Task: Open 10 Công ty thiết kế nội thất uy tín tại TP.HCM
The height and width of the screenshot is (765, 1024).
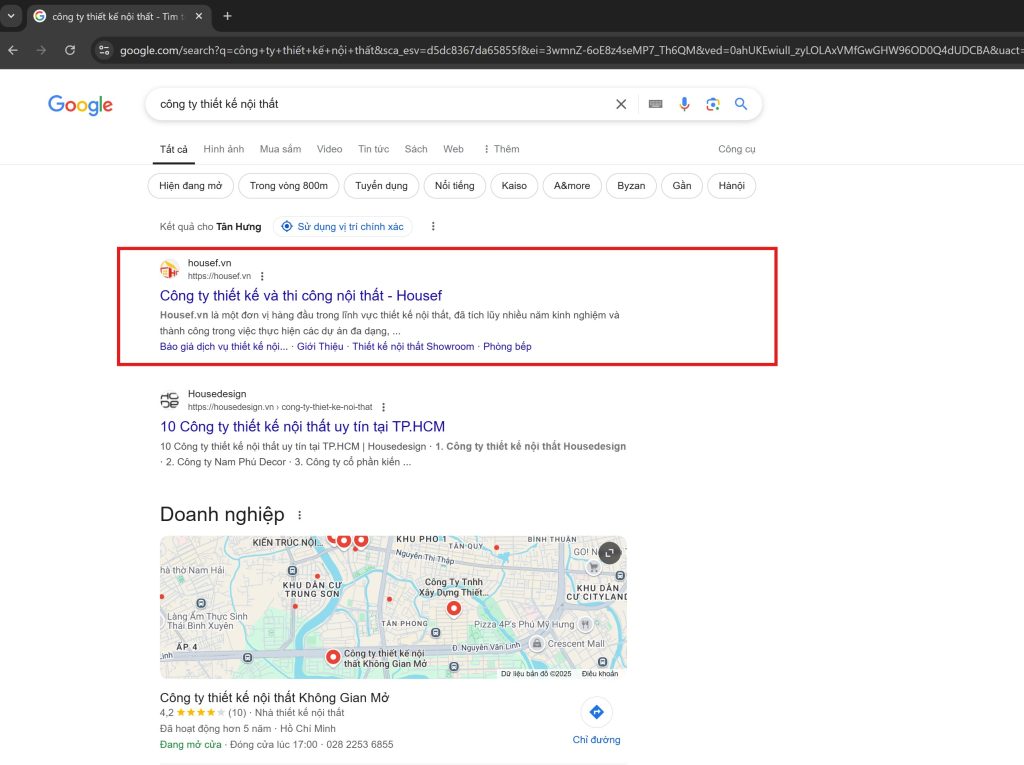Action: 302,427
